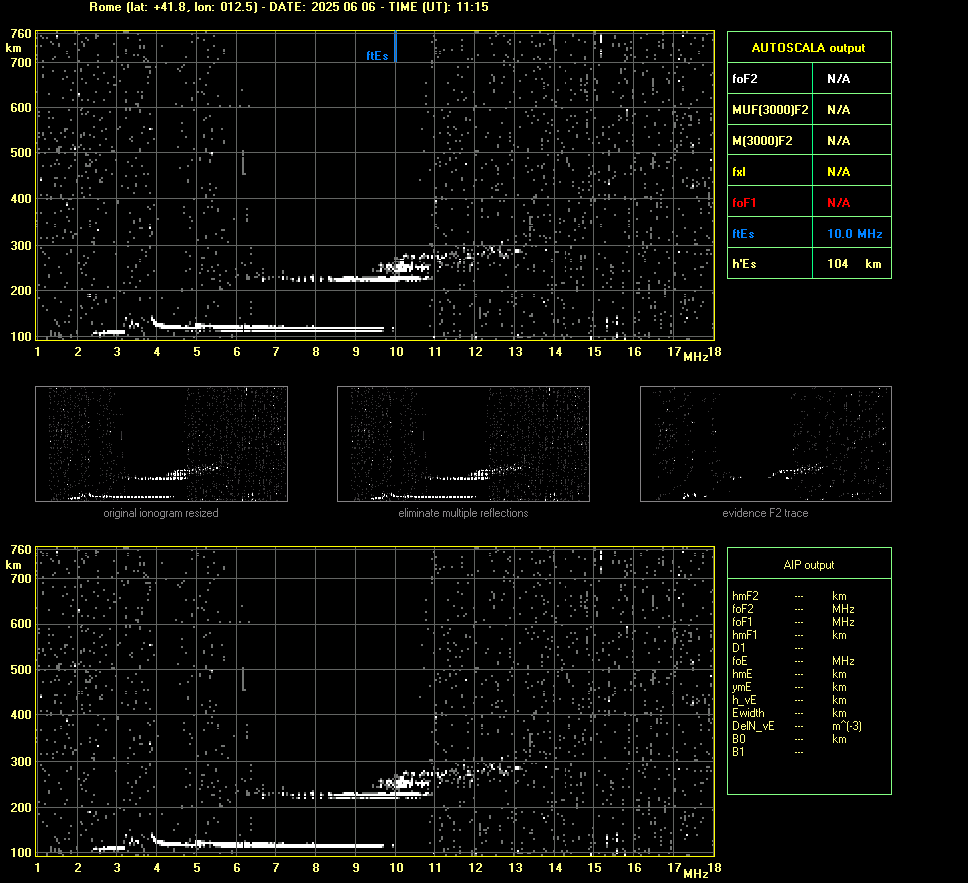Click the blue ftEs marker line in top ionogram

click(395, 46)
